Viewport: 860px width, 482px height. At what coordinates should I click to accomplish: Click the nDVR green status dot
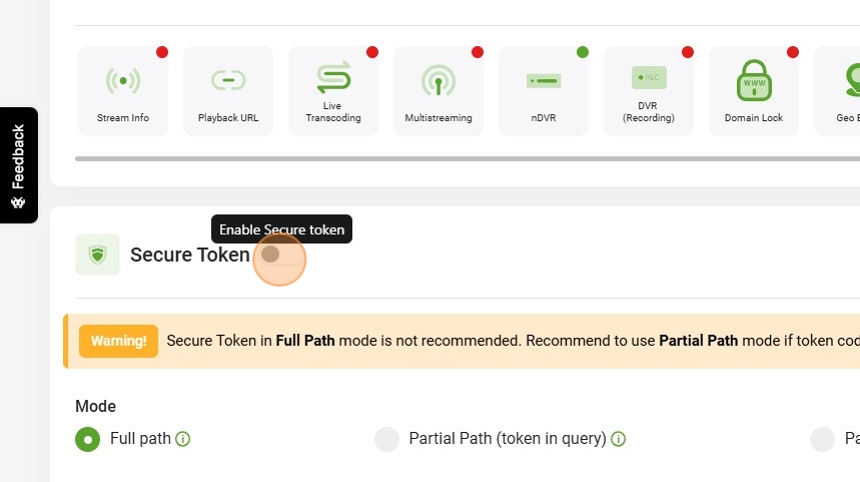(582, 52)
